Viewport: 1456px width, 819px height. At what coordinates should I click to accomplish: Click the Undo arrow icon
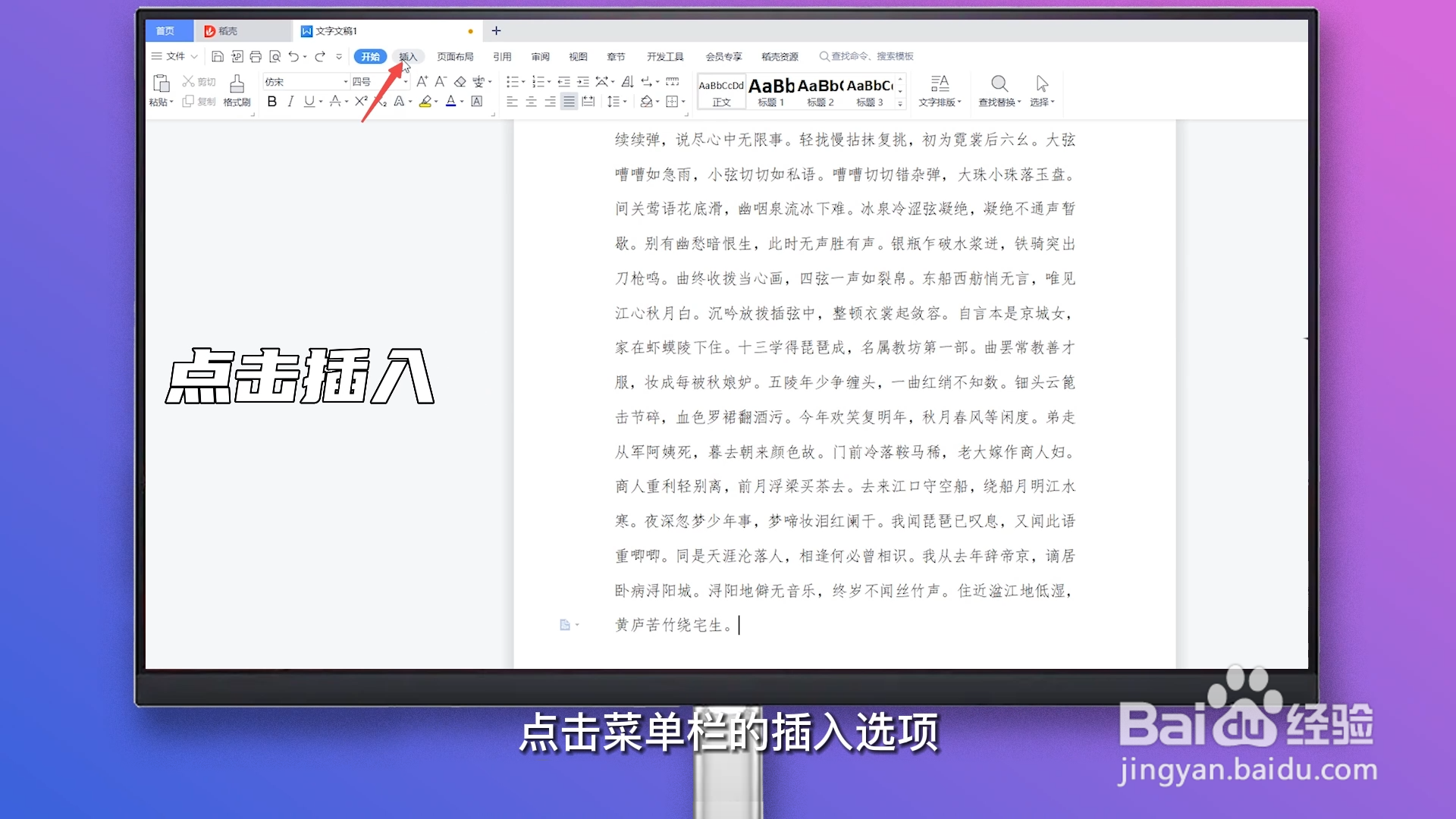coord(294,56)
